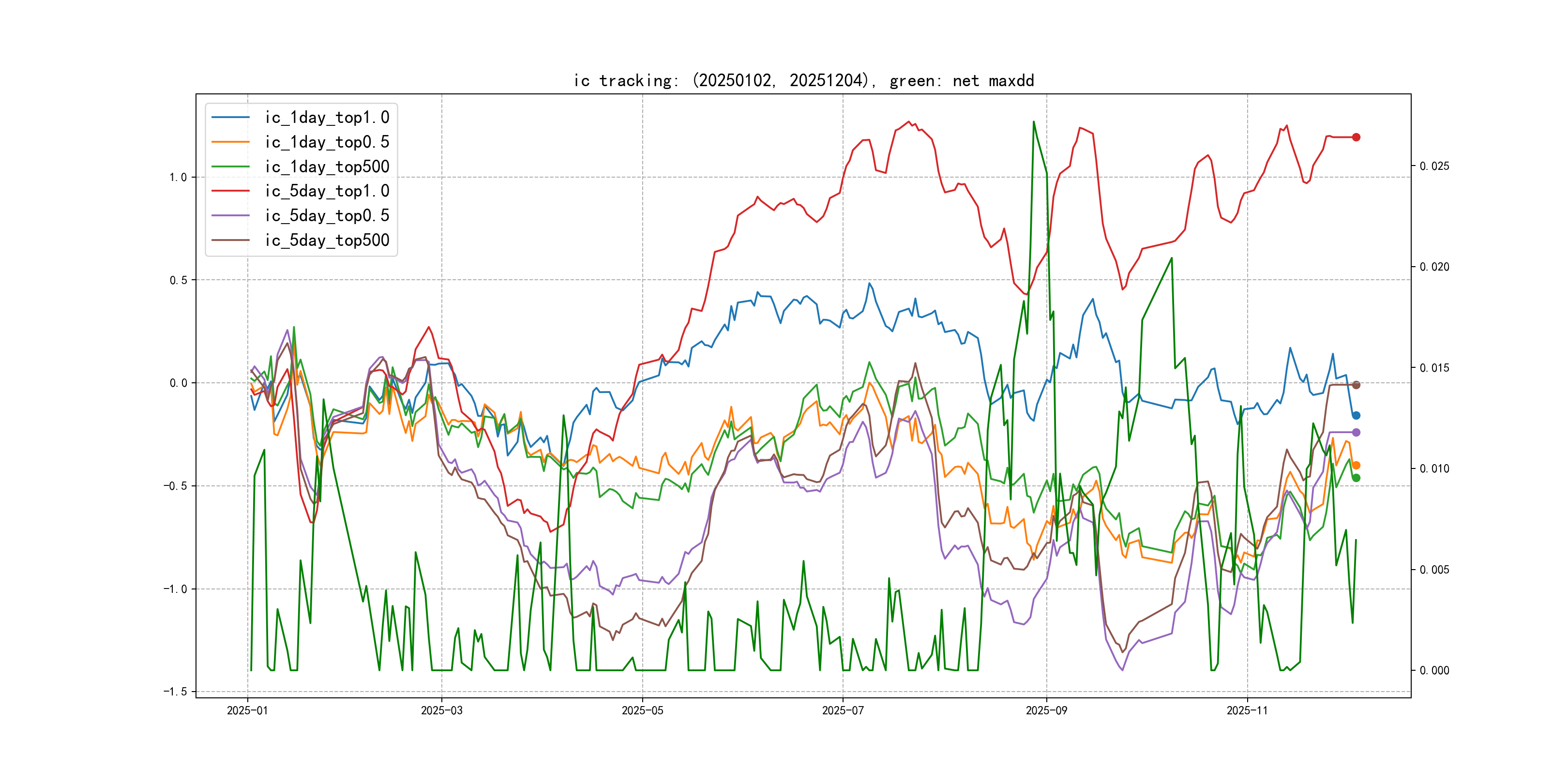Image resolution: width=1568 pixels, height=784 pixels.
Task: Click the 2025-01 x-axis tick label
Action: tap(247, 710)
